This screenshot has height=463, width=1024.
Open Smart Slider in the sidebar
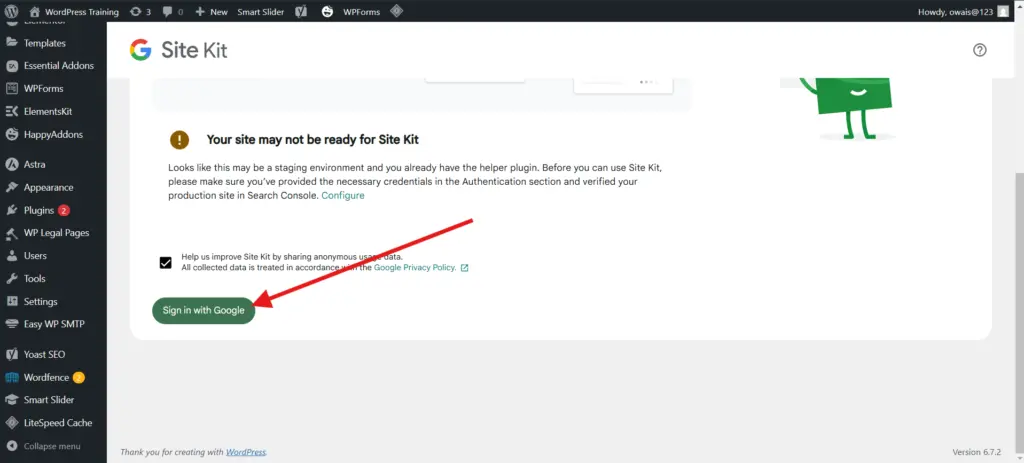tap(49, 400)
